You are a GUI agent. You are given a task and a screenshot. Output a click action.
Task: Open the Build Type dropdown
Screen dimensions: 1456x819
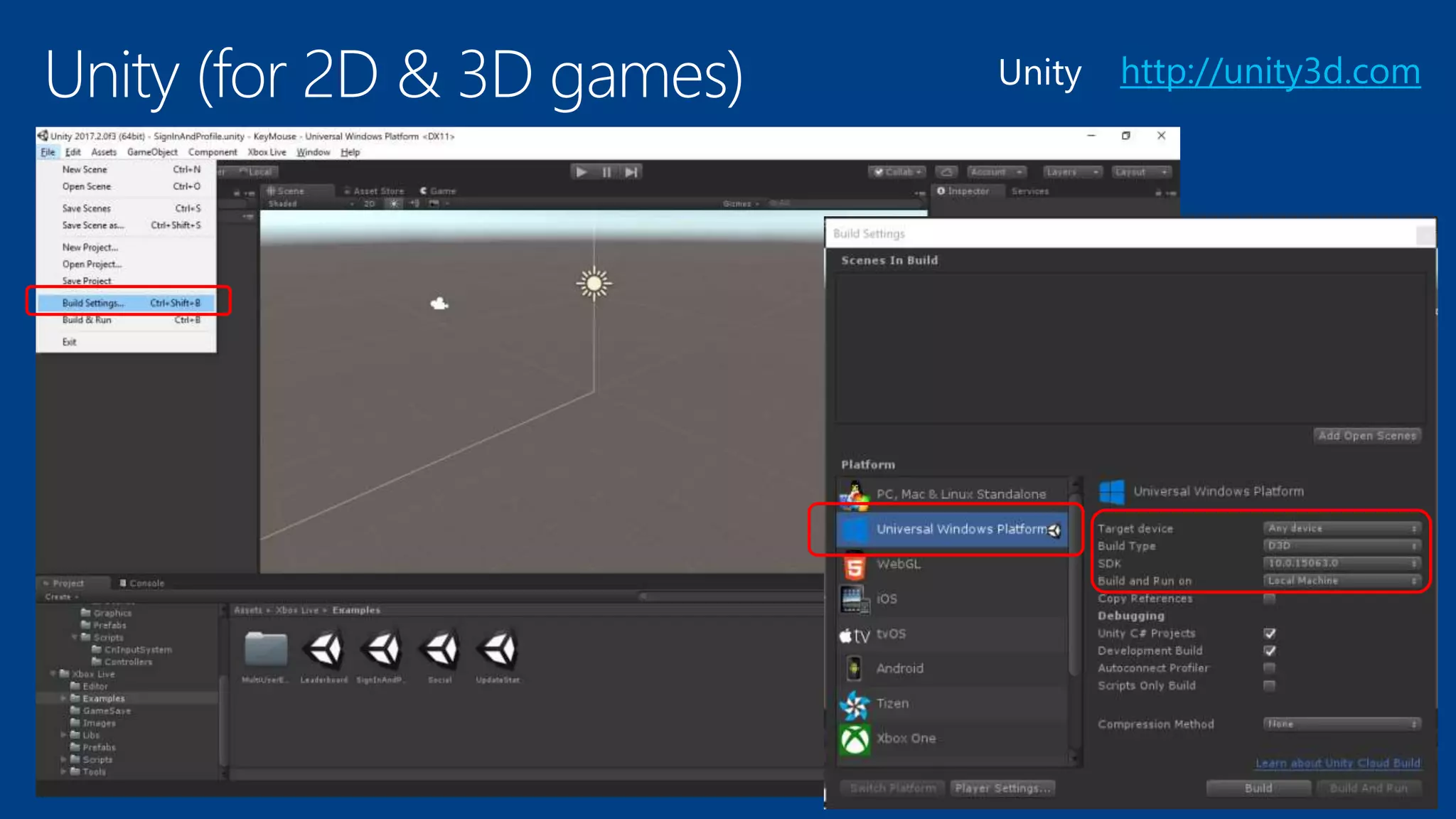1342,545
